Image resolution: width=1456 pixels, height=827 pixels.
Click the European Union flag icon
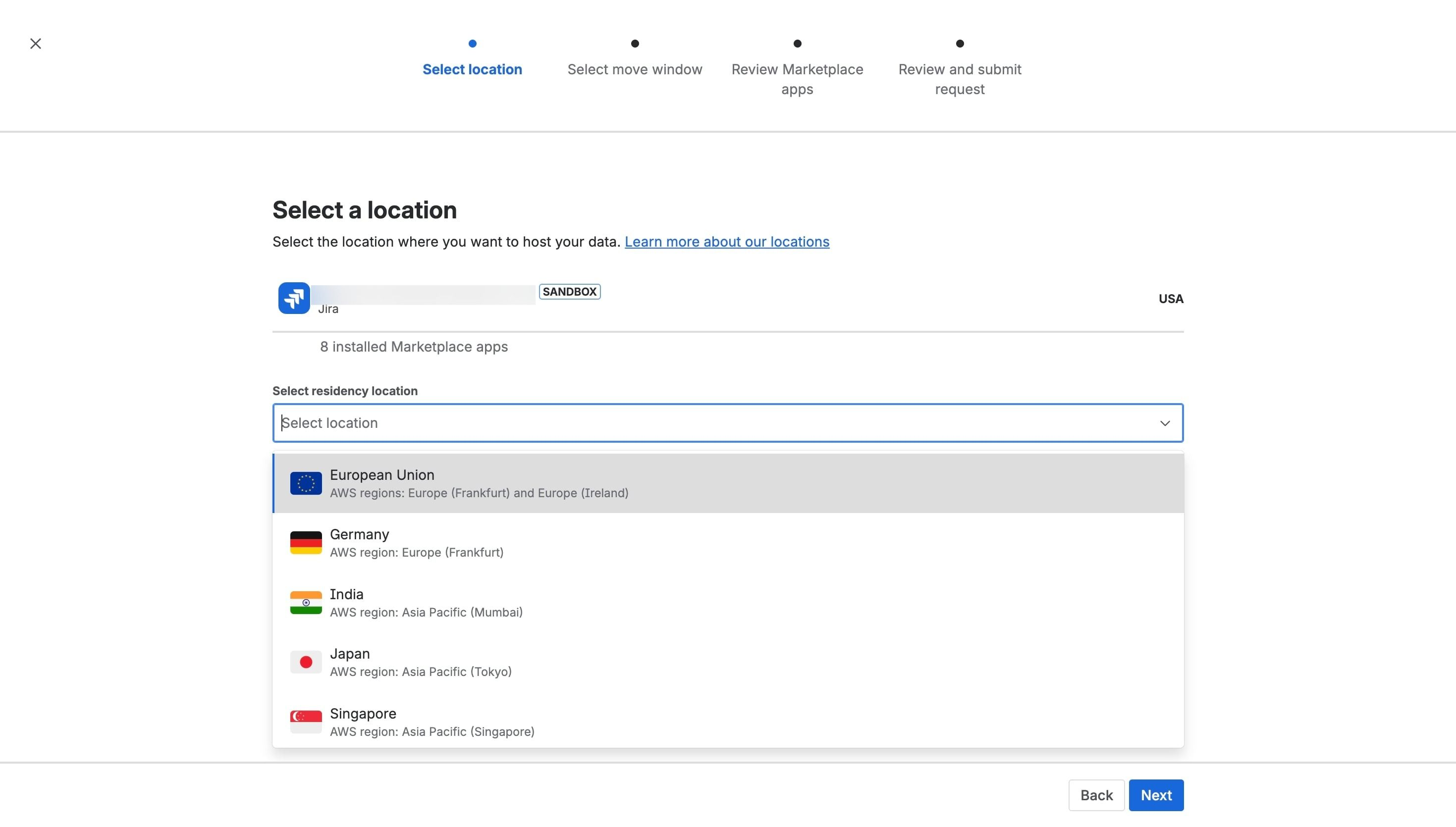[x=306, y=483]
